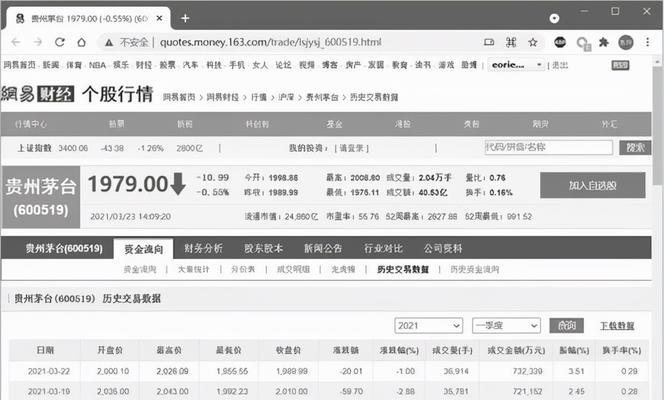Screen dimensions: 664x400
Task: Click the 搜索 search button
Action: pos(635,147)
